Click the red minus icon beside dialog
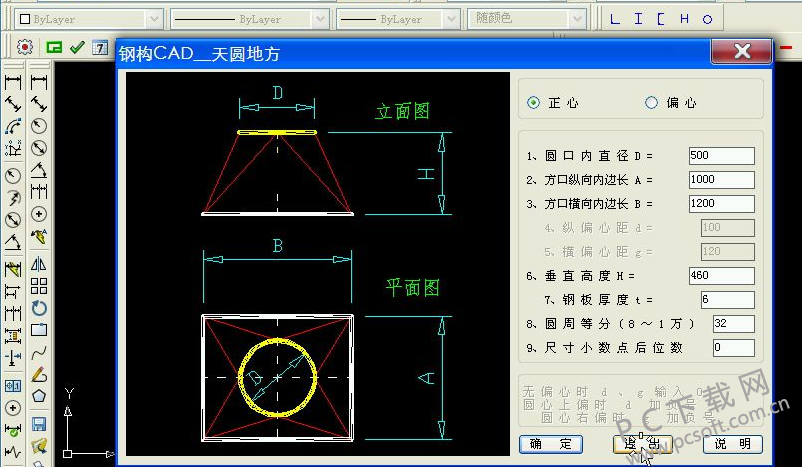Image resolution: width=802 pixels, height=467 pixels. pos(786,48)
